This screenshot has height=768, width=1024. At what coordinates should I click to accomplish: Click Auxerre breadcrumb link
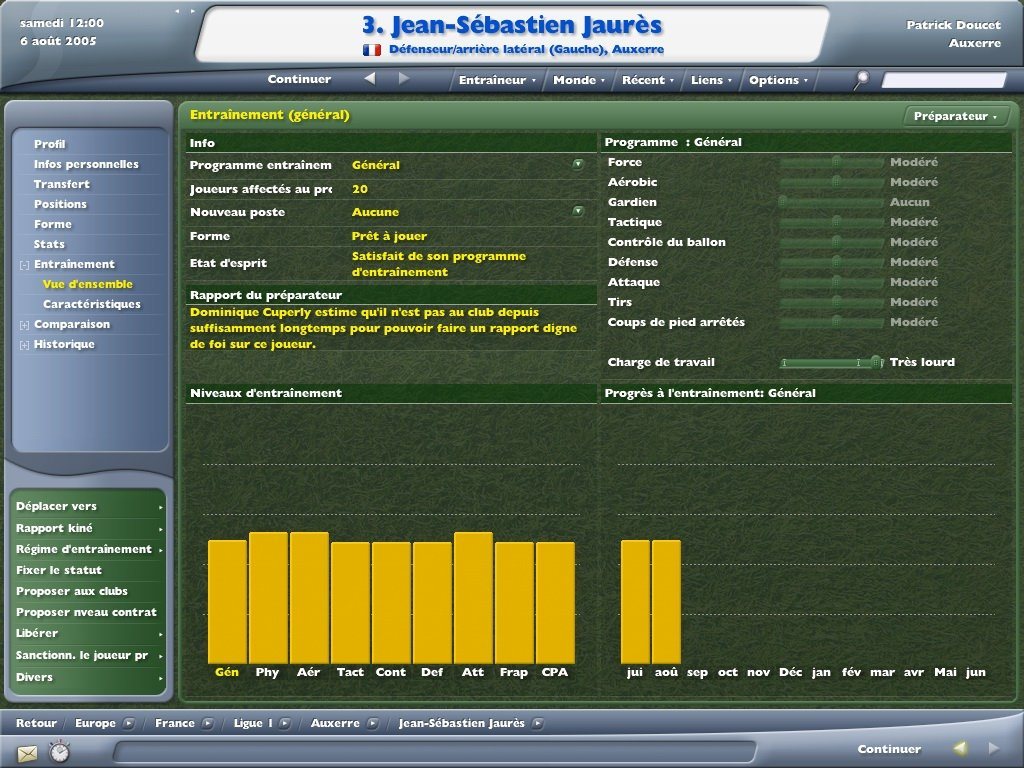point(335,723)
